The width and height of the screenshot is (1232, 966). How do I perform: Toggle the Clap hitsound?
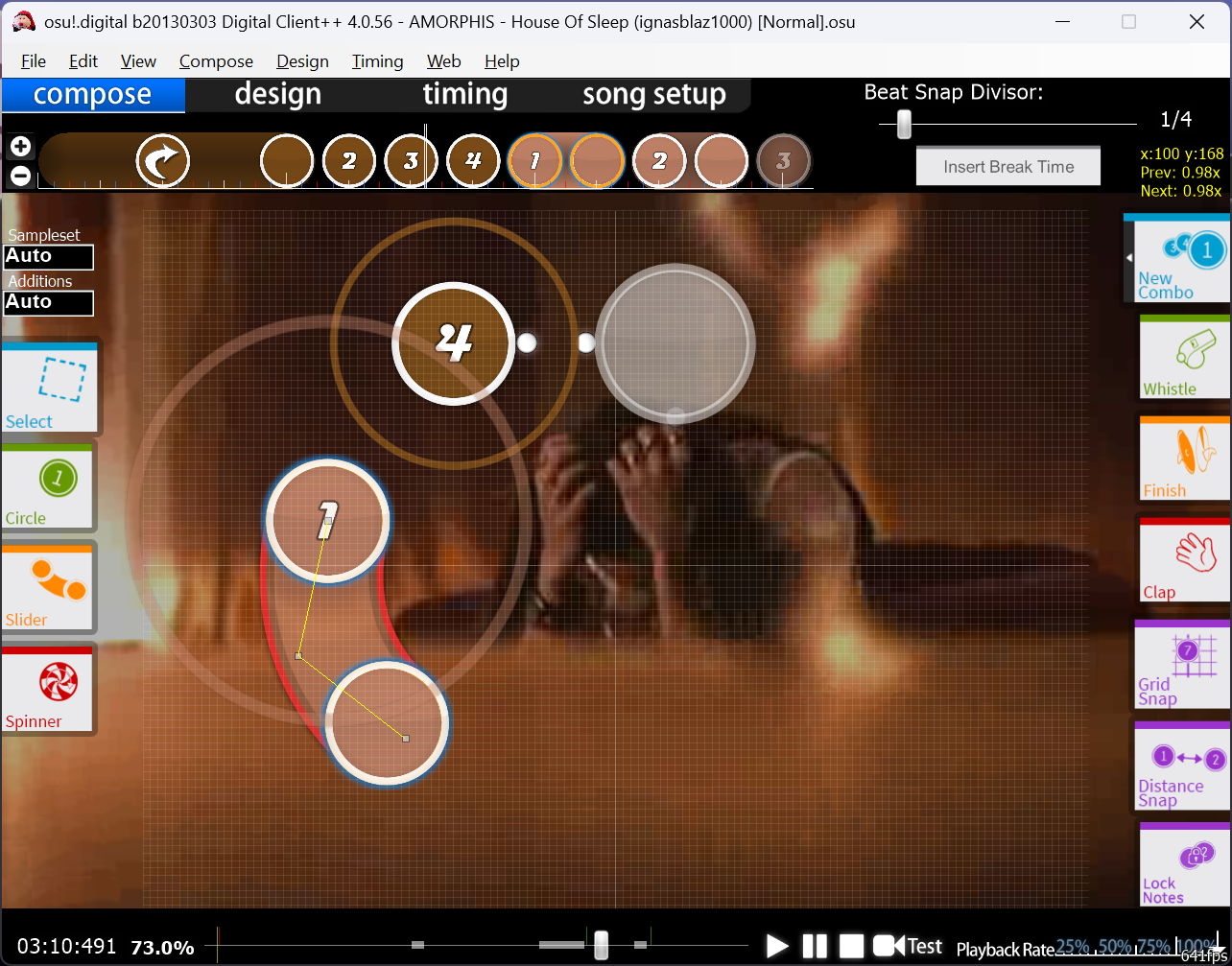(x=1184, y=562)
